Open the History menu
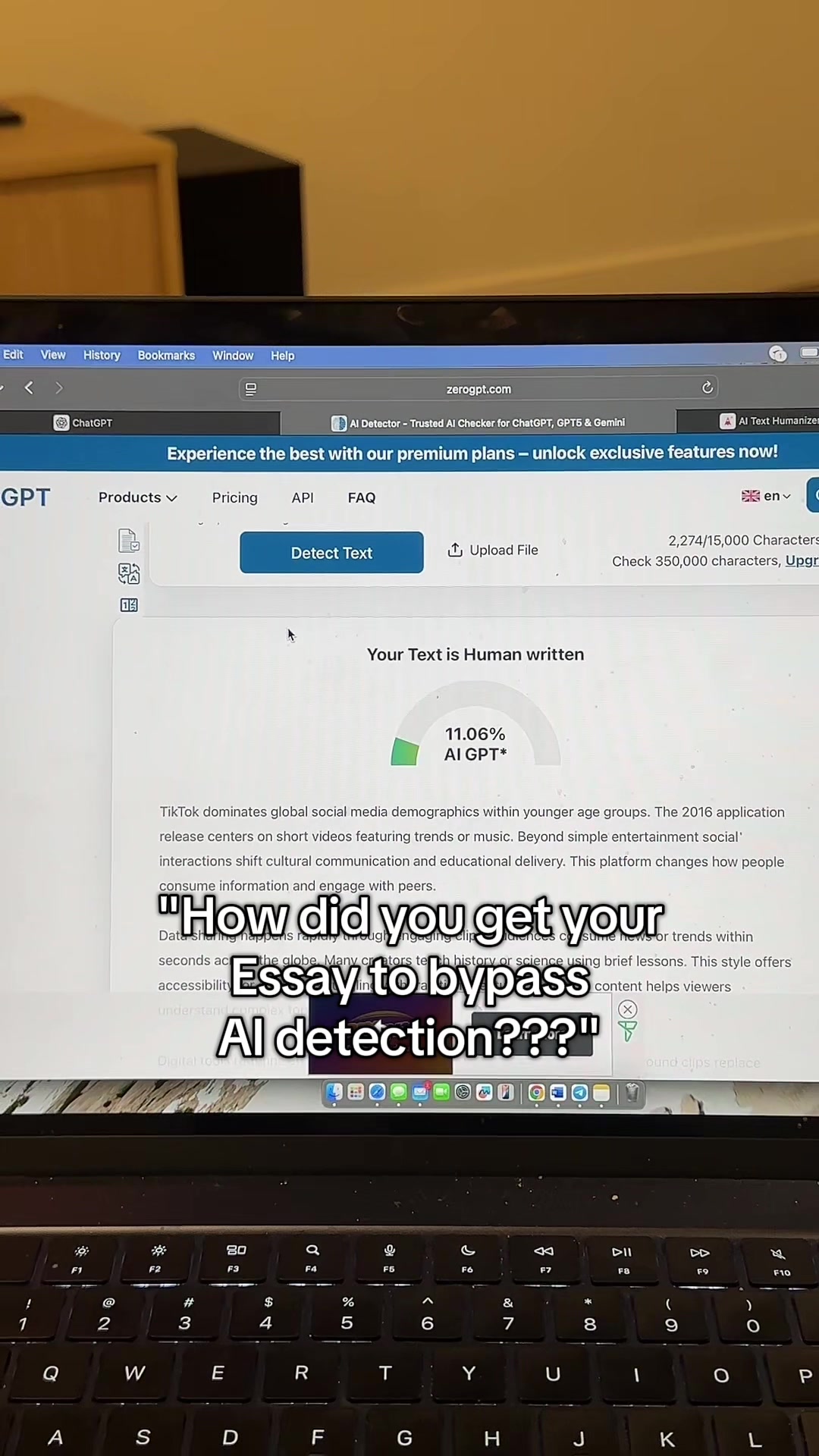 [102, 355]
